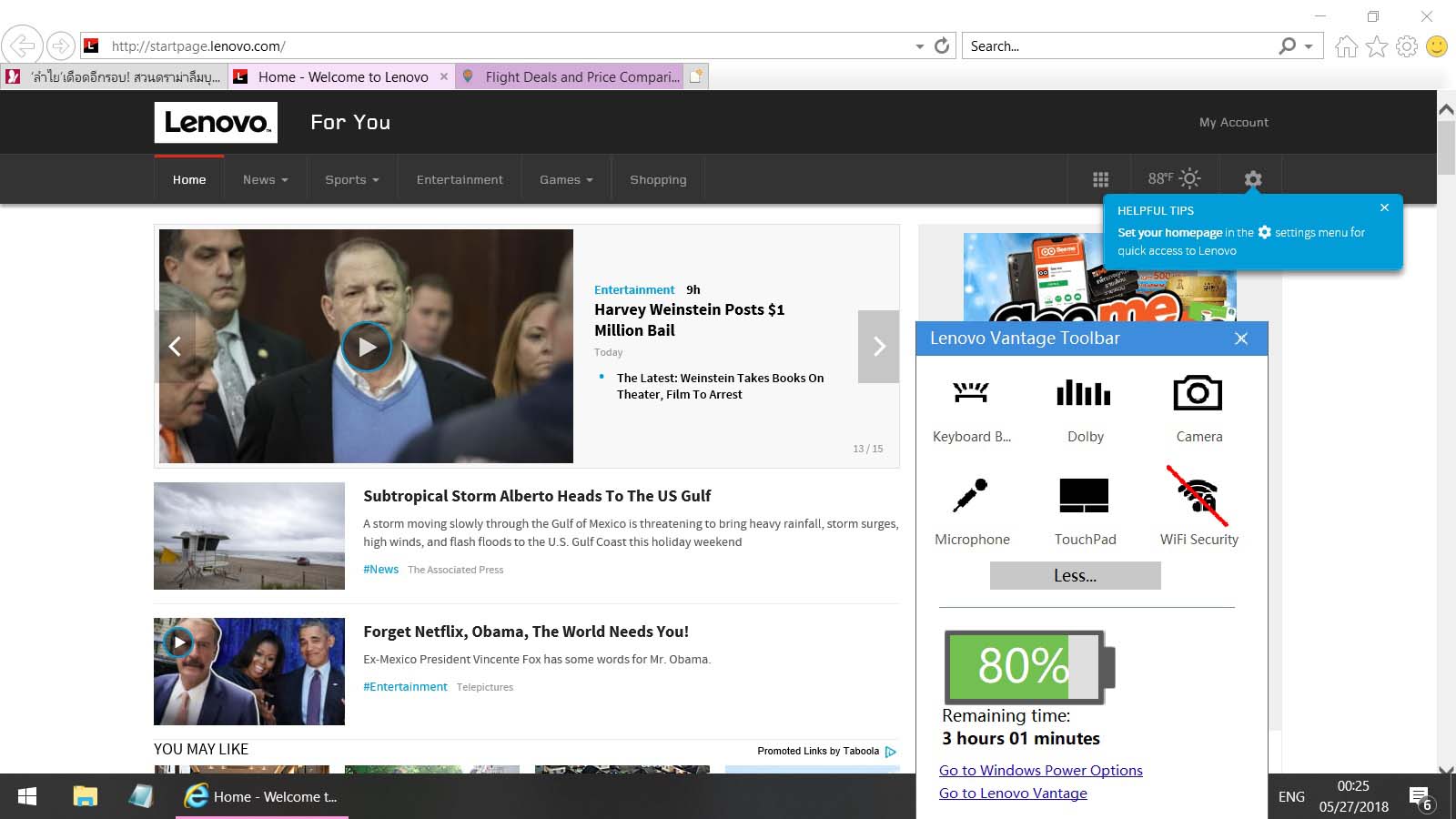
Task: Open Keyboard Backlight in Vantage Toolbar
Action: click(x=971, y=392)
